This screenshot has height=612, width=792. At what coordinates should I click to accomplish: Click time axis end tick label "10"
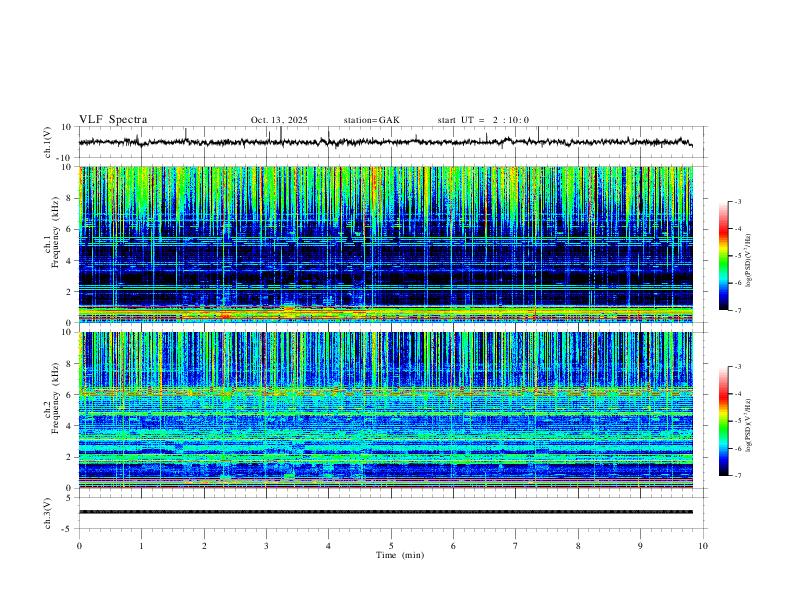coord(703,546)
